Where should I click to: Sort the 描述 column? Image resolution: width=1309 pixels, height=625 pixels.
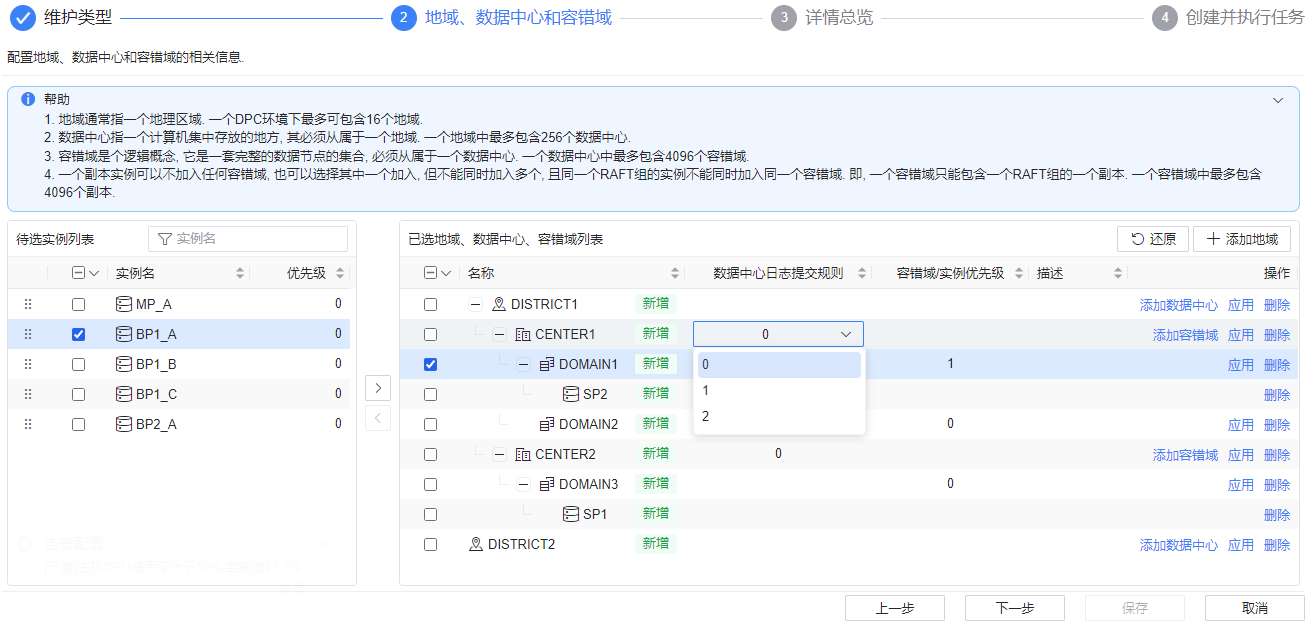[1118, 273]
